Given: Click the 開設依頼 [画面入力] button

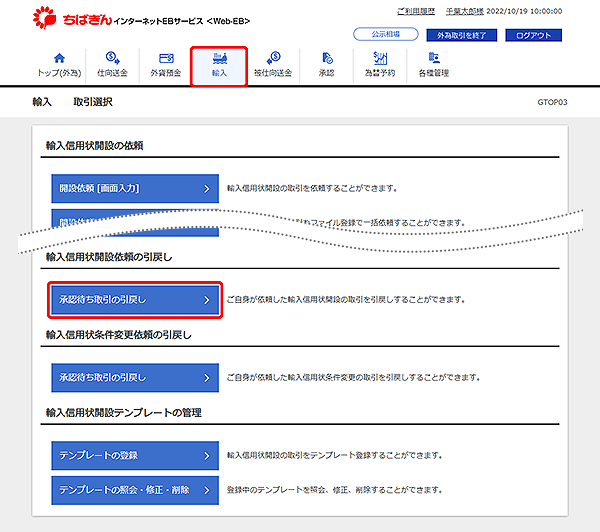Looking at the screenshot, I should coord(135,188).
